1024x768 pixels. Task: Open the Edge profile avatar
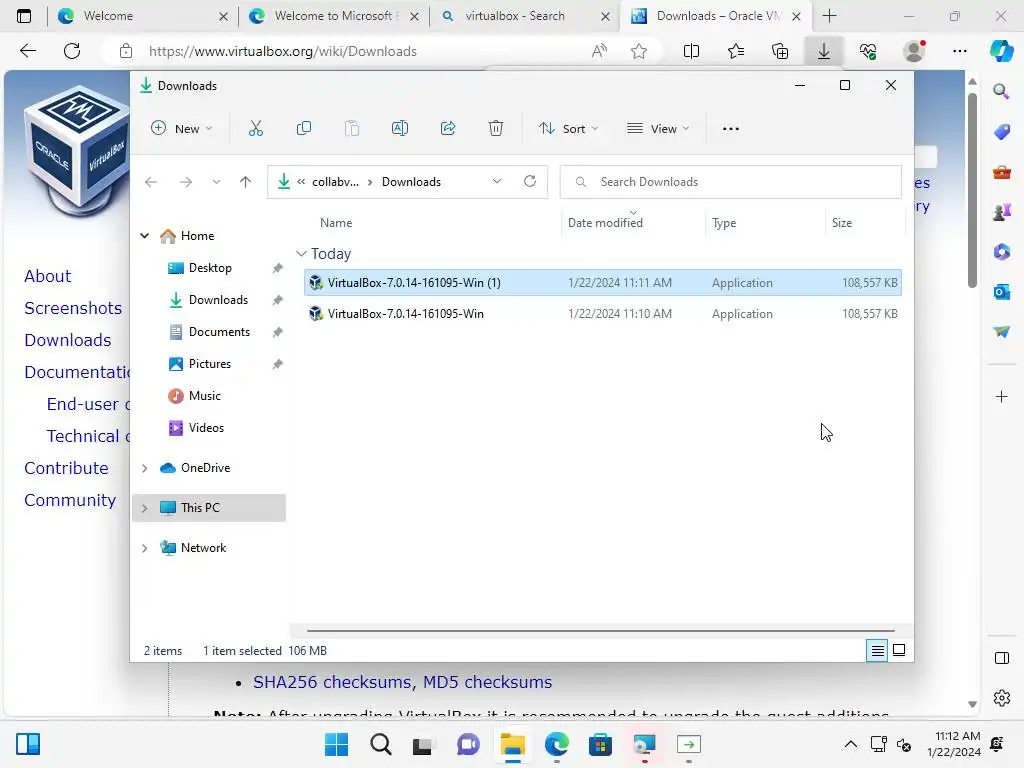click(914, 51)
